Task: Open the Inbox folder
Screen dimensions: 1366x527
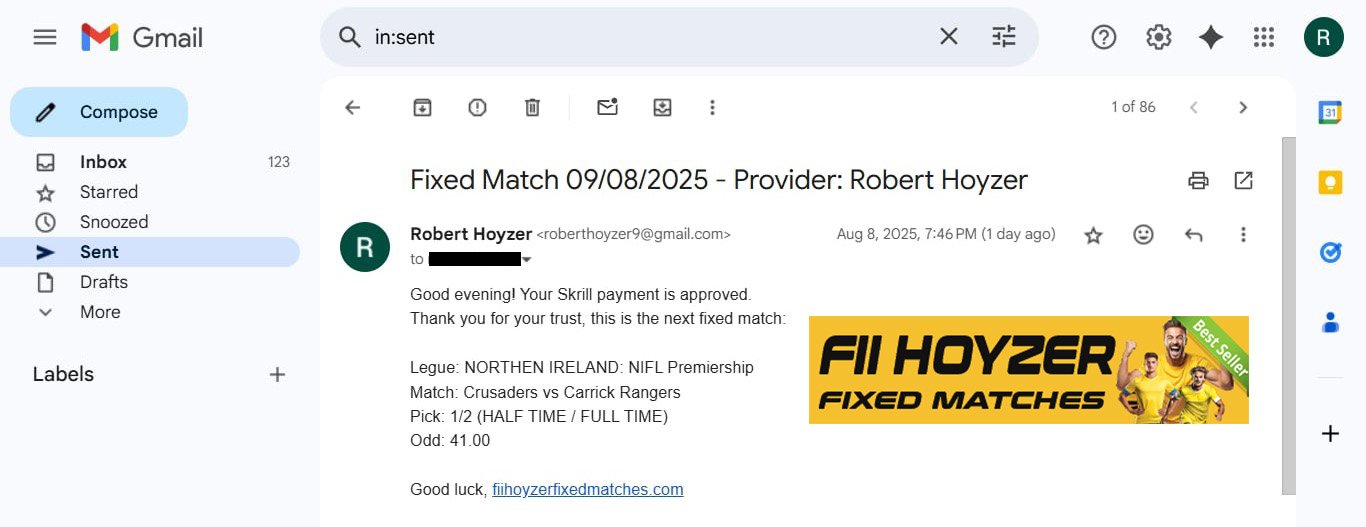Action: [103, 162]
